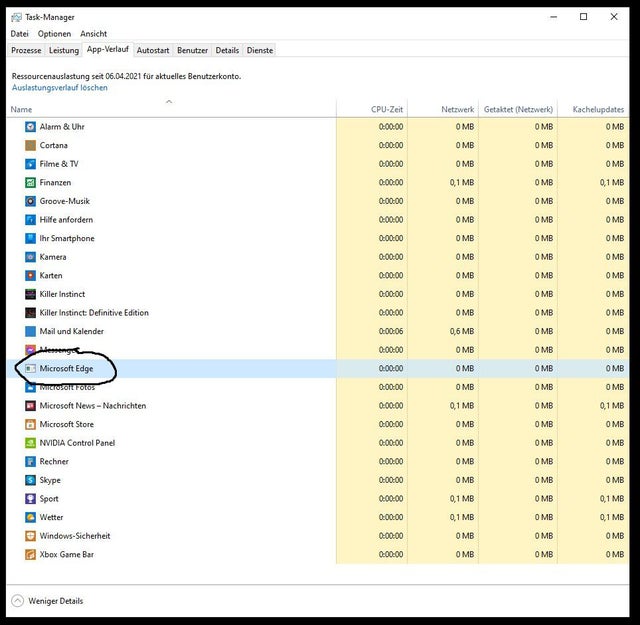Sort by the CPU-Zeit column header
This screenshot has height=625, width=640.
tap(372, 109)
